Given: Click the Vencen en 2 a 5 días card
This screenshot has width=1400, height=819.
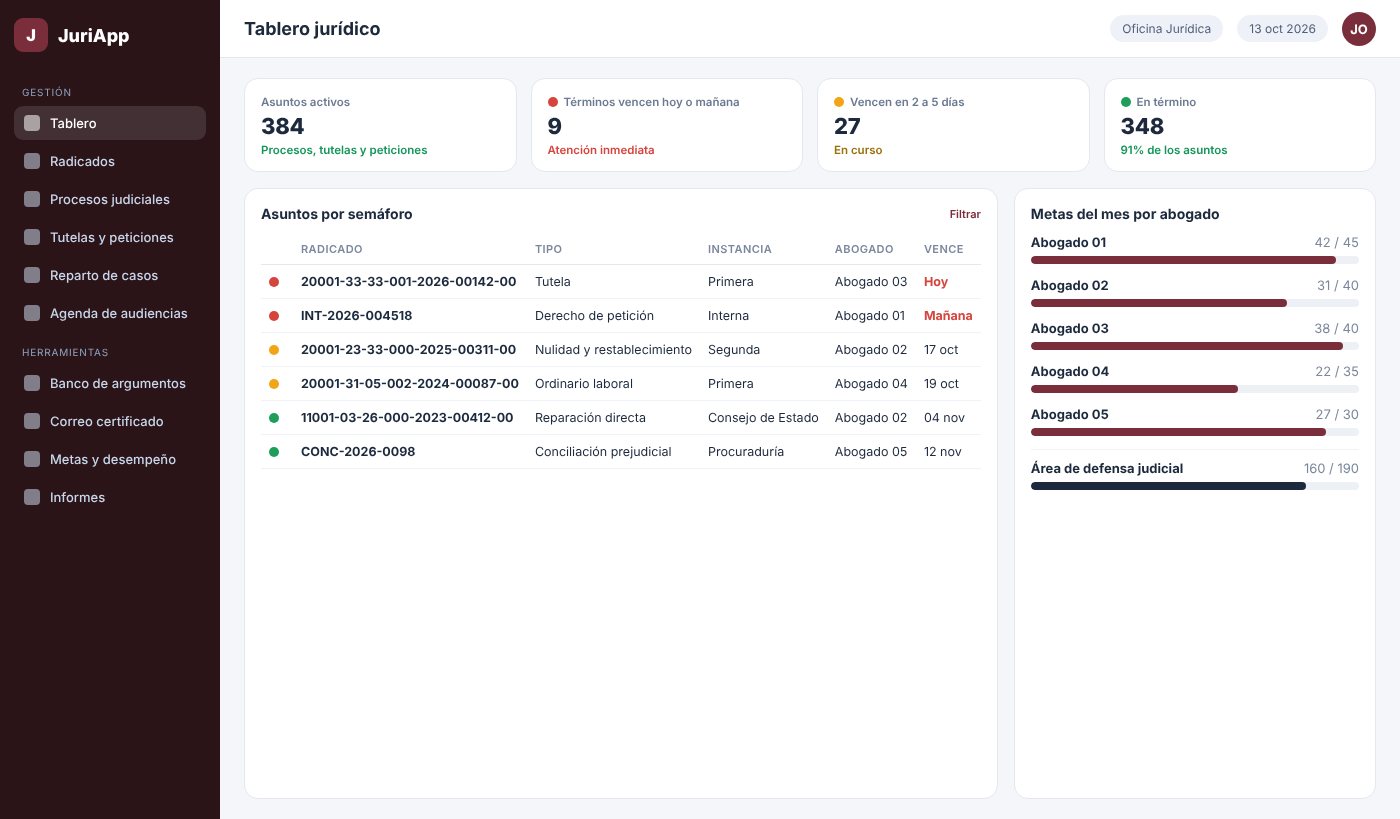Looking at the screenshot, I should point(953,125).
